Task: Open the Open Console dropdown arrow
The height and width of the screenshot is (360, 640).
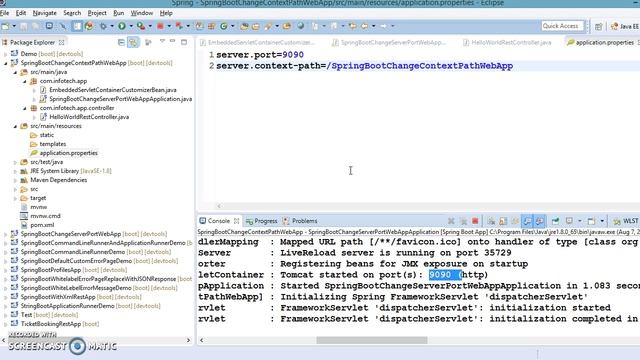Action: (602, 221)
